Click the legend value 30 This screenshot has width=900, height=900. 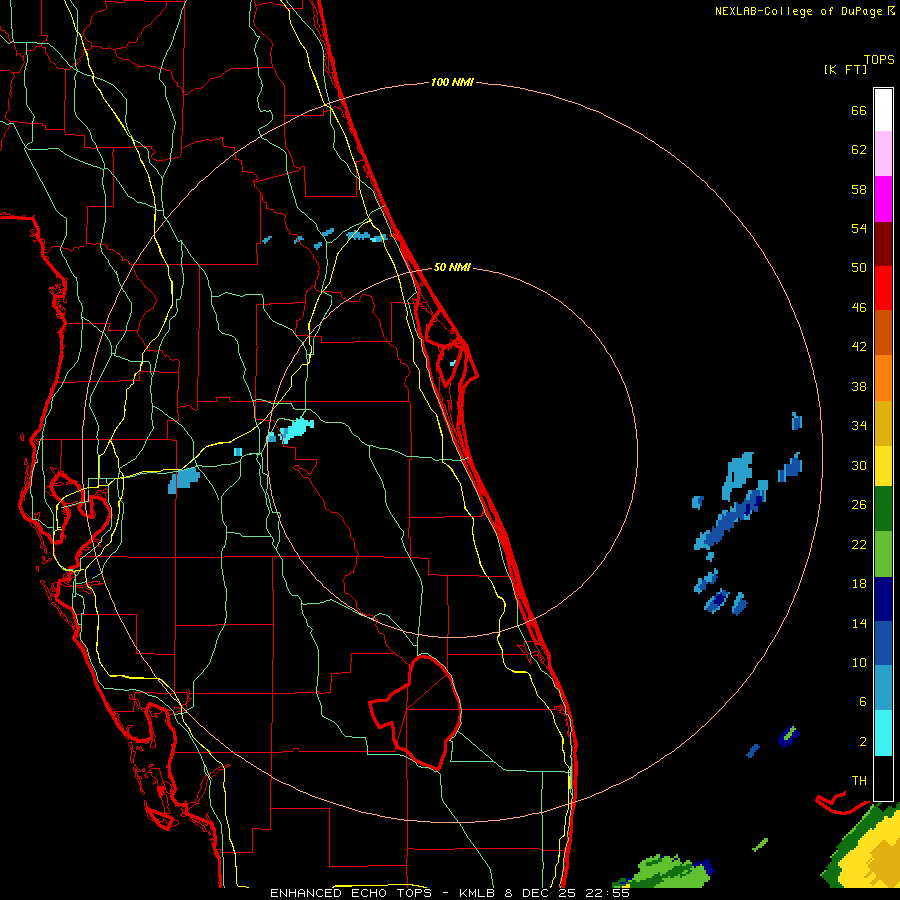pos(859,465)
